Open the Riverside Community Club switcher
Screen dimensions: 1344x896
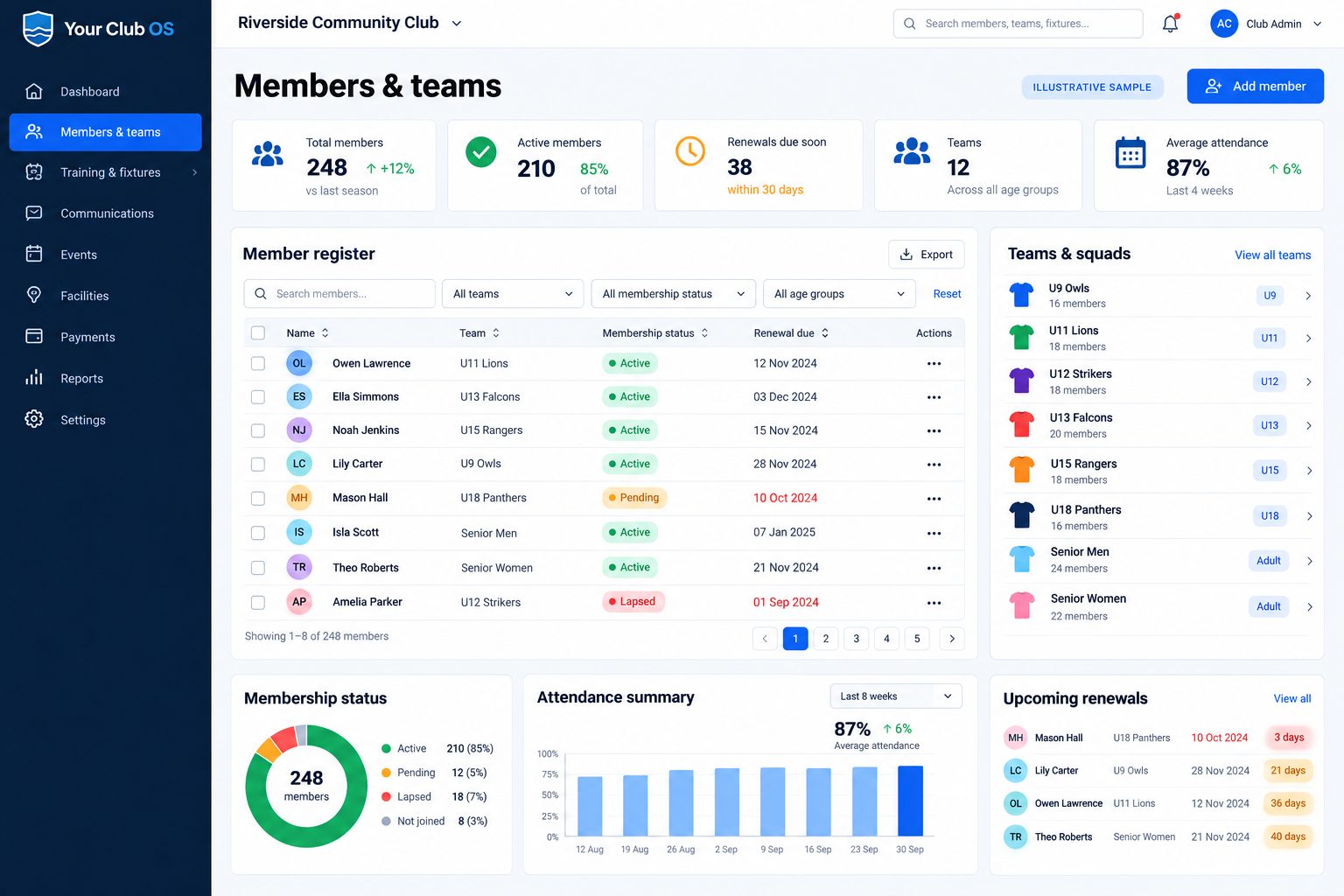pyautogui.click(x=349, y=24)
